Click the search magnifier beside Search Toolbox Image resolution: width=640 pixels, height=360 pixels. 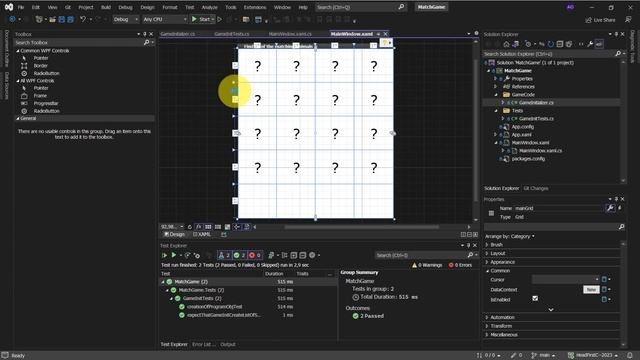pyautogui.click(x=147, y=42)
